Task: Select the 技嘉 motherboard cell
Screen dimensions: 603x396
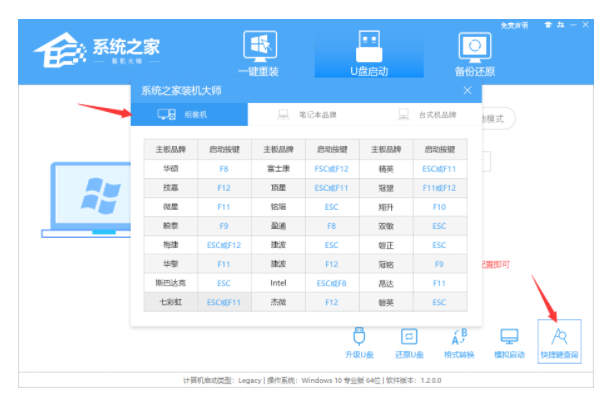Action: click(x=171, y=188)
